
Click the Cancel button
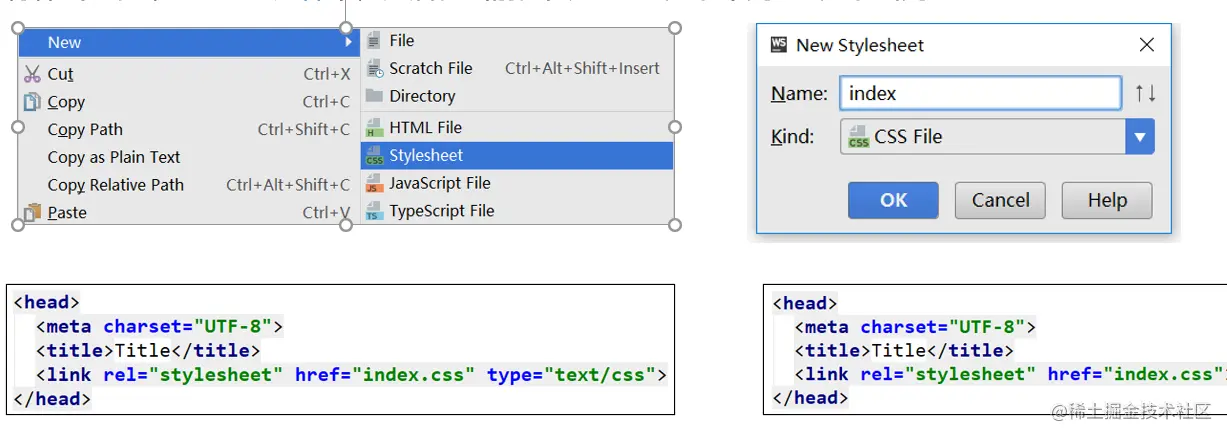(x=1000, y=200)
